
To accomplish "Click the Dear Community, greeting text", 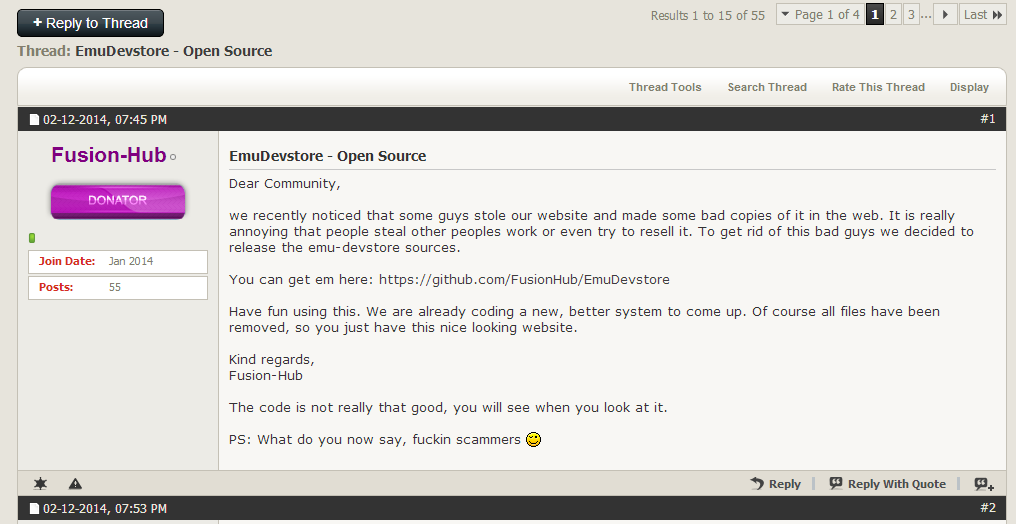I will pyautogui.click(x=284, y=184).
